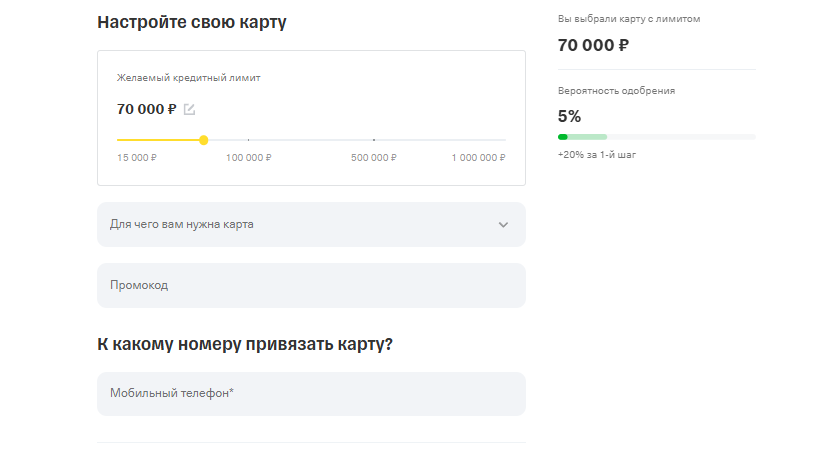This screenshot has width=840, height=456.
Task: Select the 1 000 000 ₽ slider label
Action: [478, 158]
